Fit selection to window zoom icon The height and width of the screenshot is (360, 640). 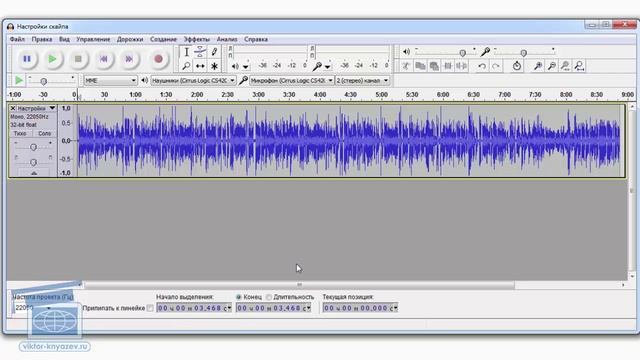565,66
